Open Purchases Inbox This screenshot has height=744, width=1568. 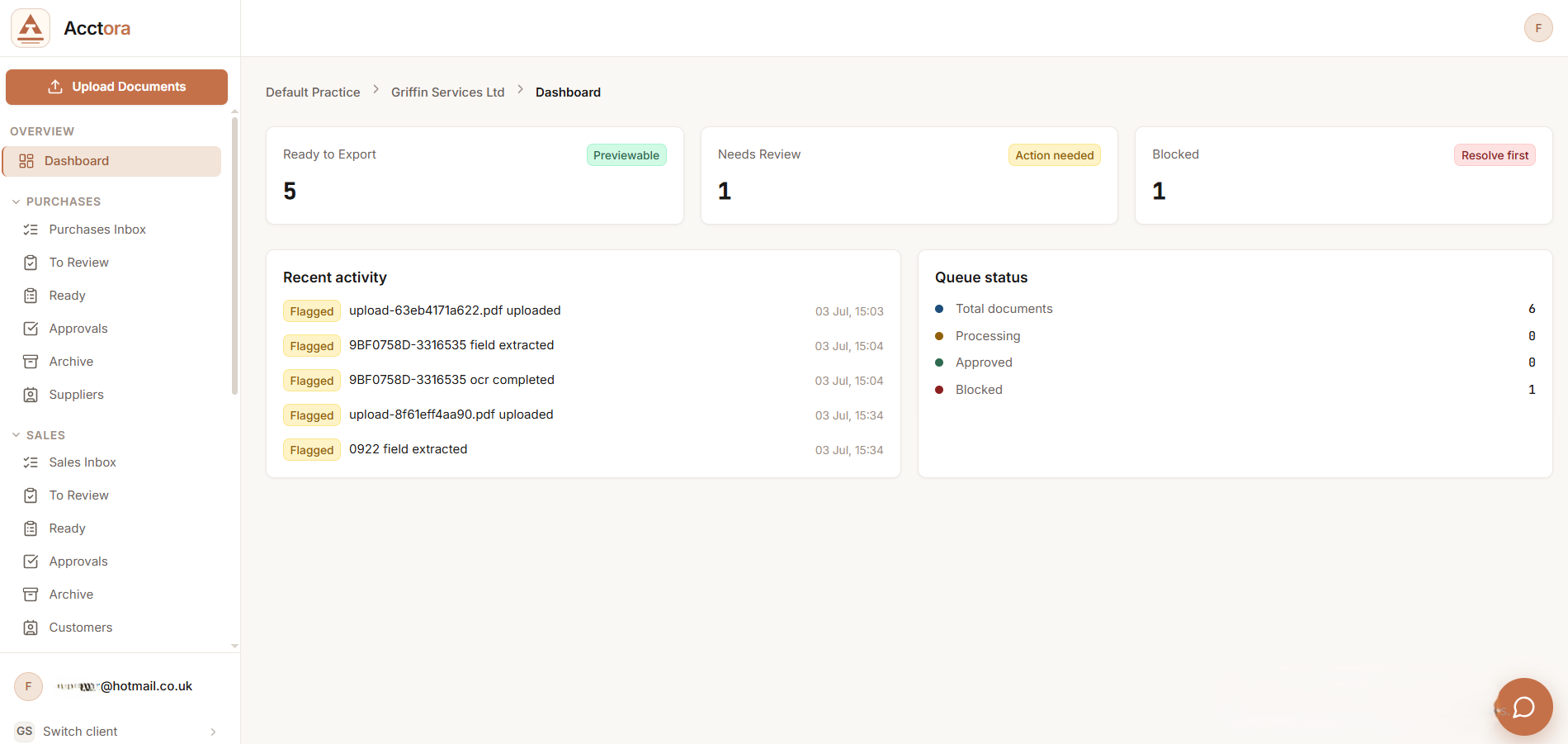tap(97, 230)
